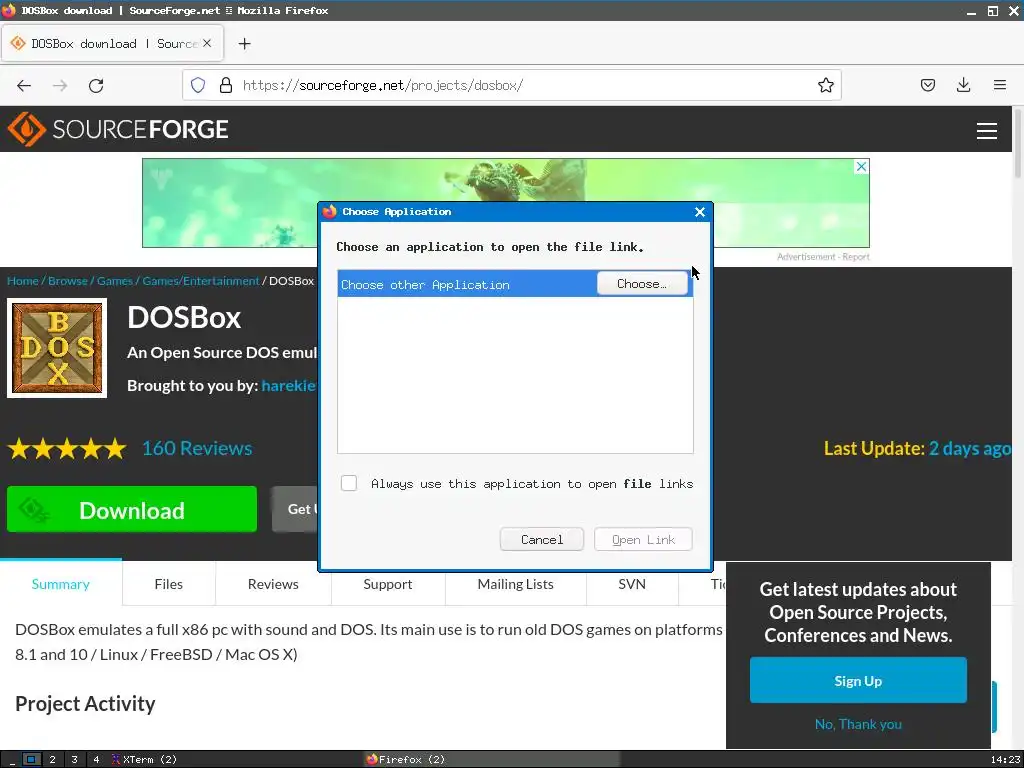Dismiss with No, Thank you

pos(858,724)
